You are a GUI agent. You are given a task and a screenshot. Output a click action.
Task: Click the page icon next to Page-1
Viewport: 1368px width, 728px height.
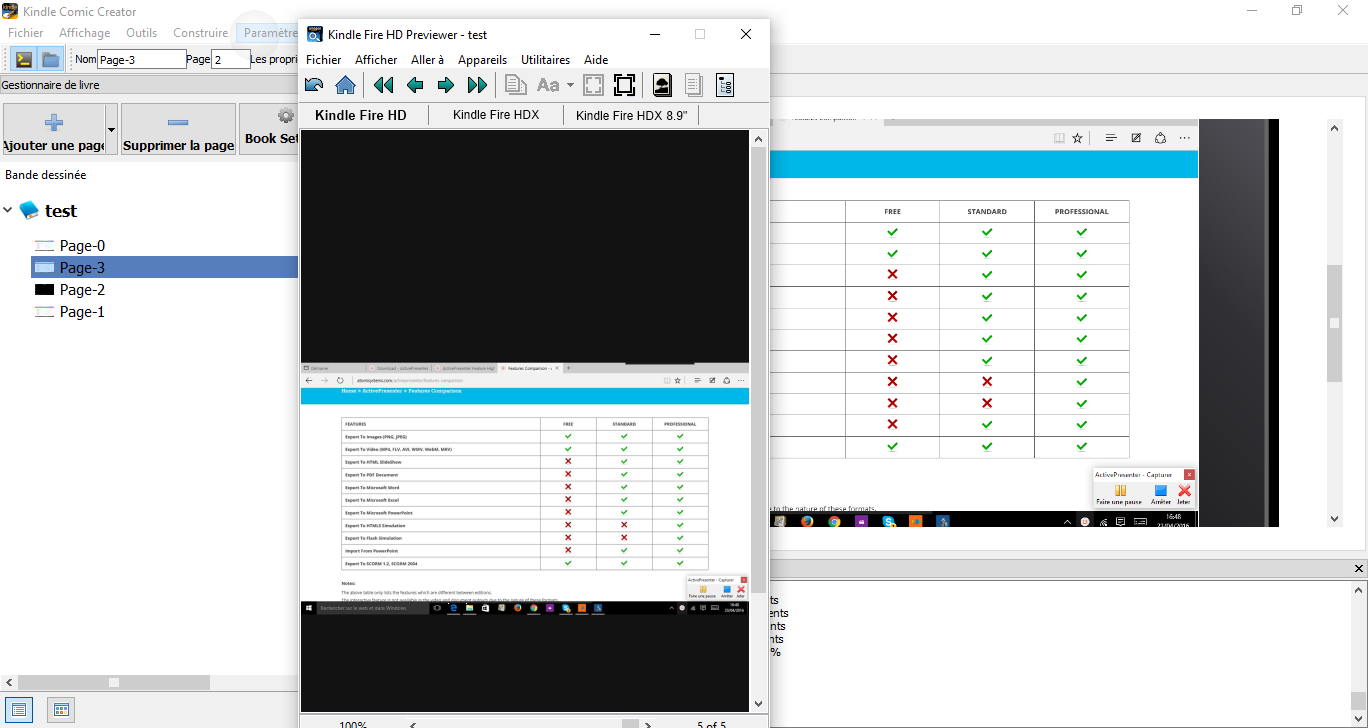(44, 312)
